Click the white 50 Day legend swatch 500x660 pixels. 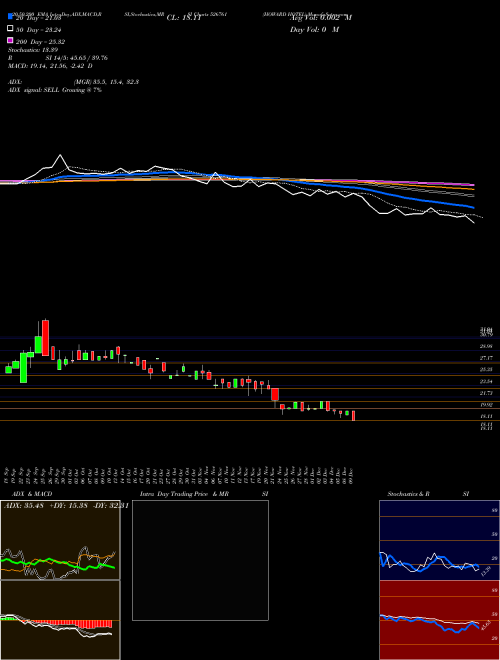tap(11, 28)
